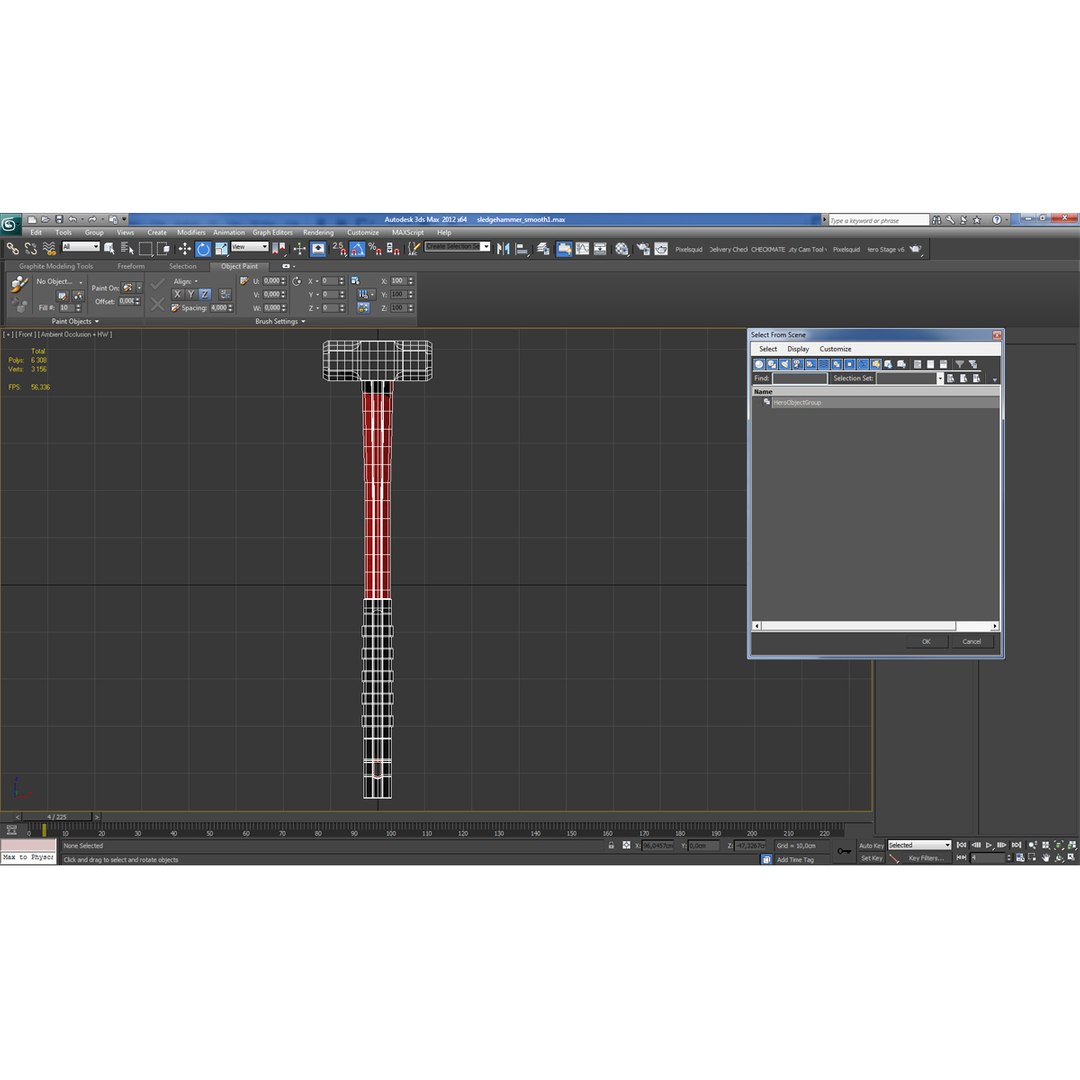Viewport: 1080px width, 1080px height.
Task: Click the Align tool icon
Action: [x=521, y=249]
